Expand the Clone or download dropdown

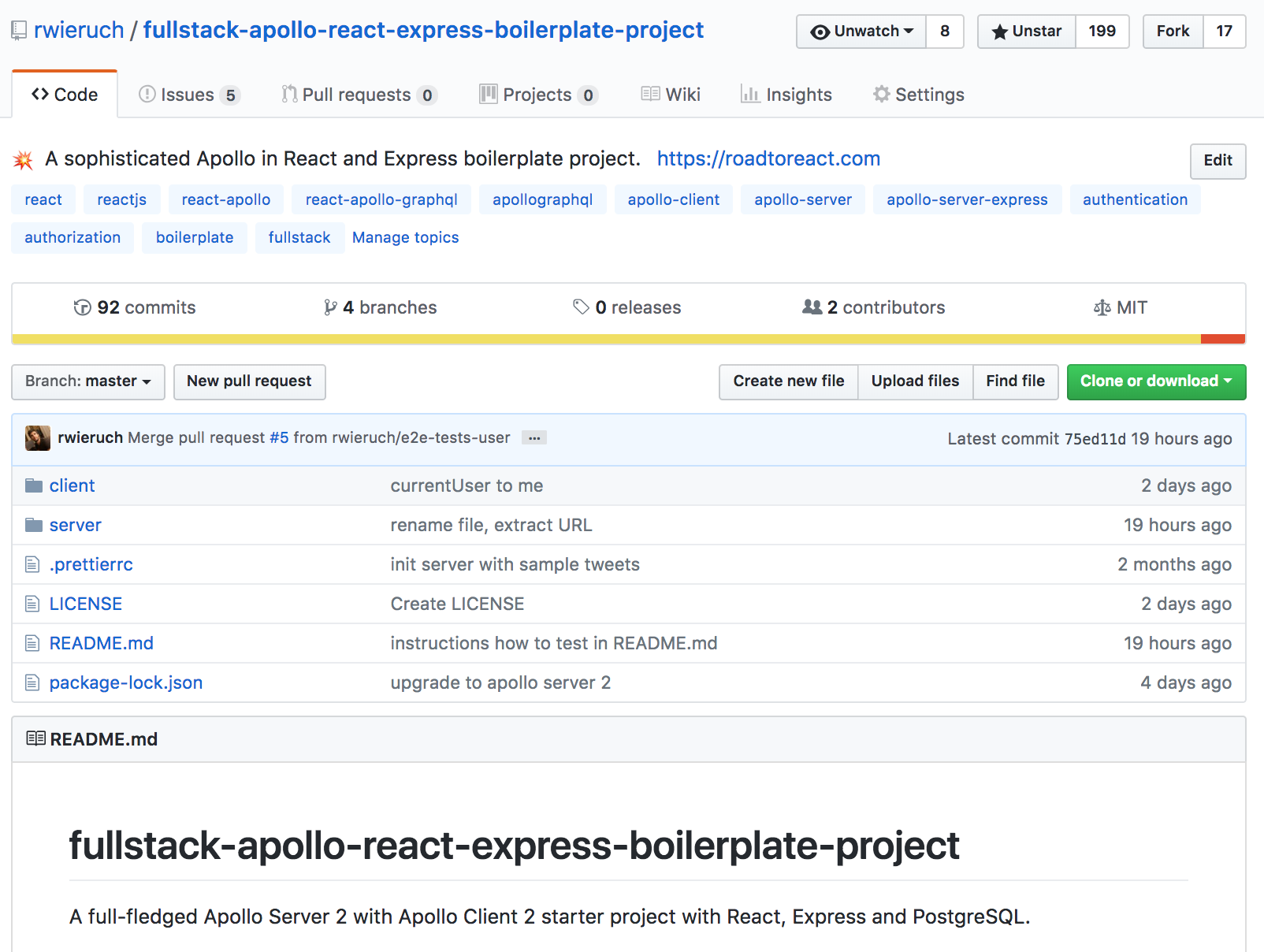coord(1156,381)
